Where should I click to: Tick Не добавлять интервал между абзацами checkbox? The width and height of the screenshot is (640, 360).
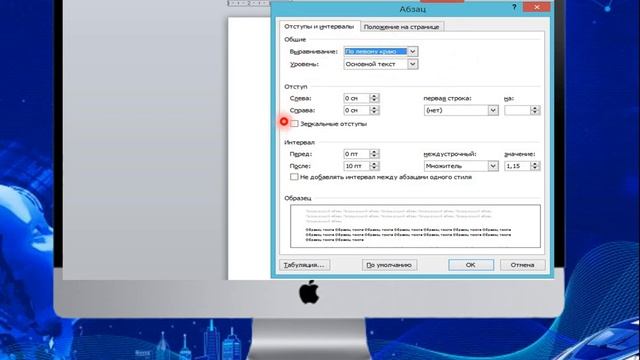(x=294, y=177)
